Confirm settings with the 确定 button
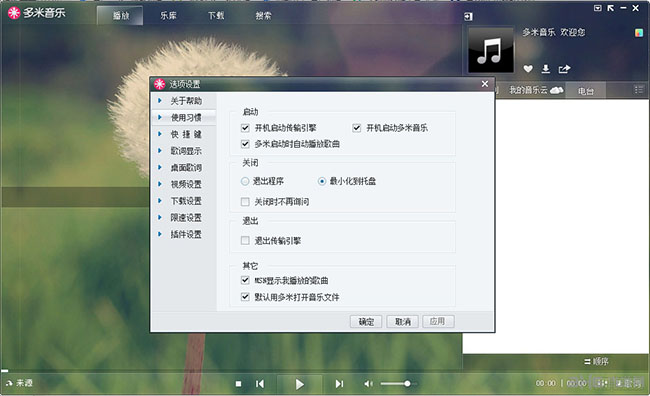 click(x=366, y=321)
